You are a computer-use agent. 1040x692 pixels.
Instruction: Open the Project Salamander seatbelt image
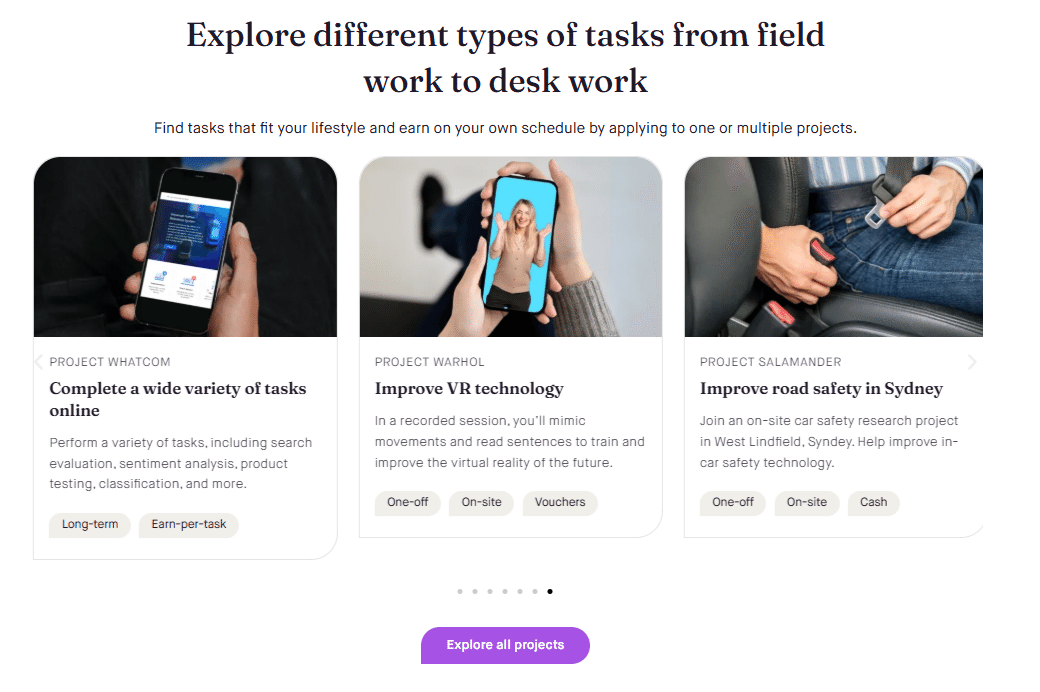tap(834, 247)
